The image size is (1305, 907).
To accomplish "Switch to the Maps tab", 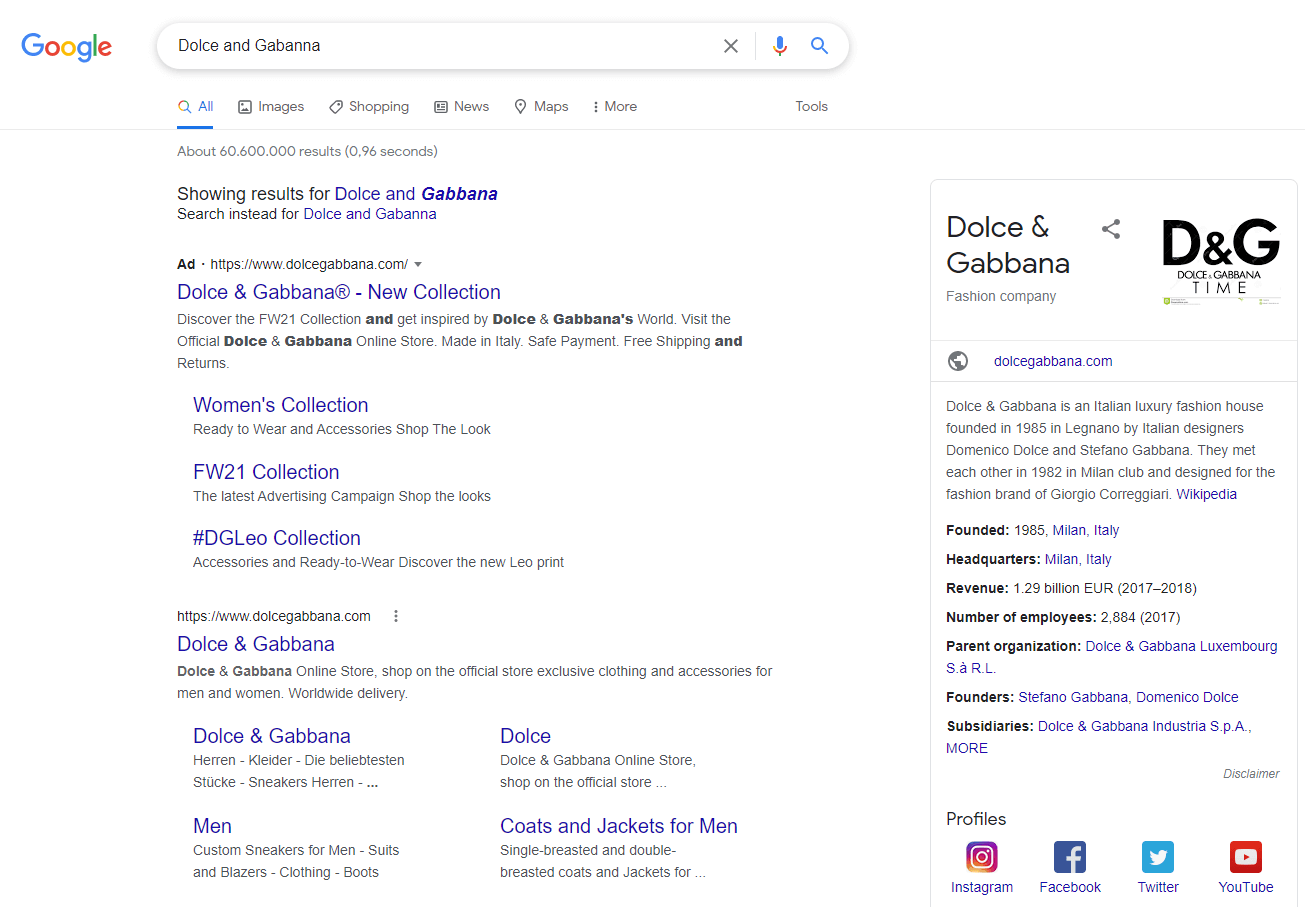I will pyautogui.click(x=541, y=106).
